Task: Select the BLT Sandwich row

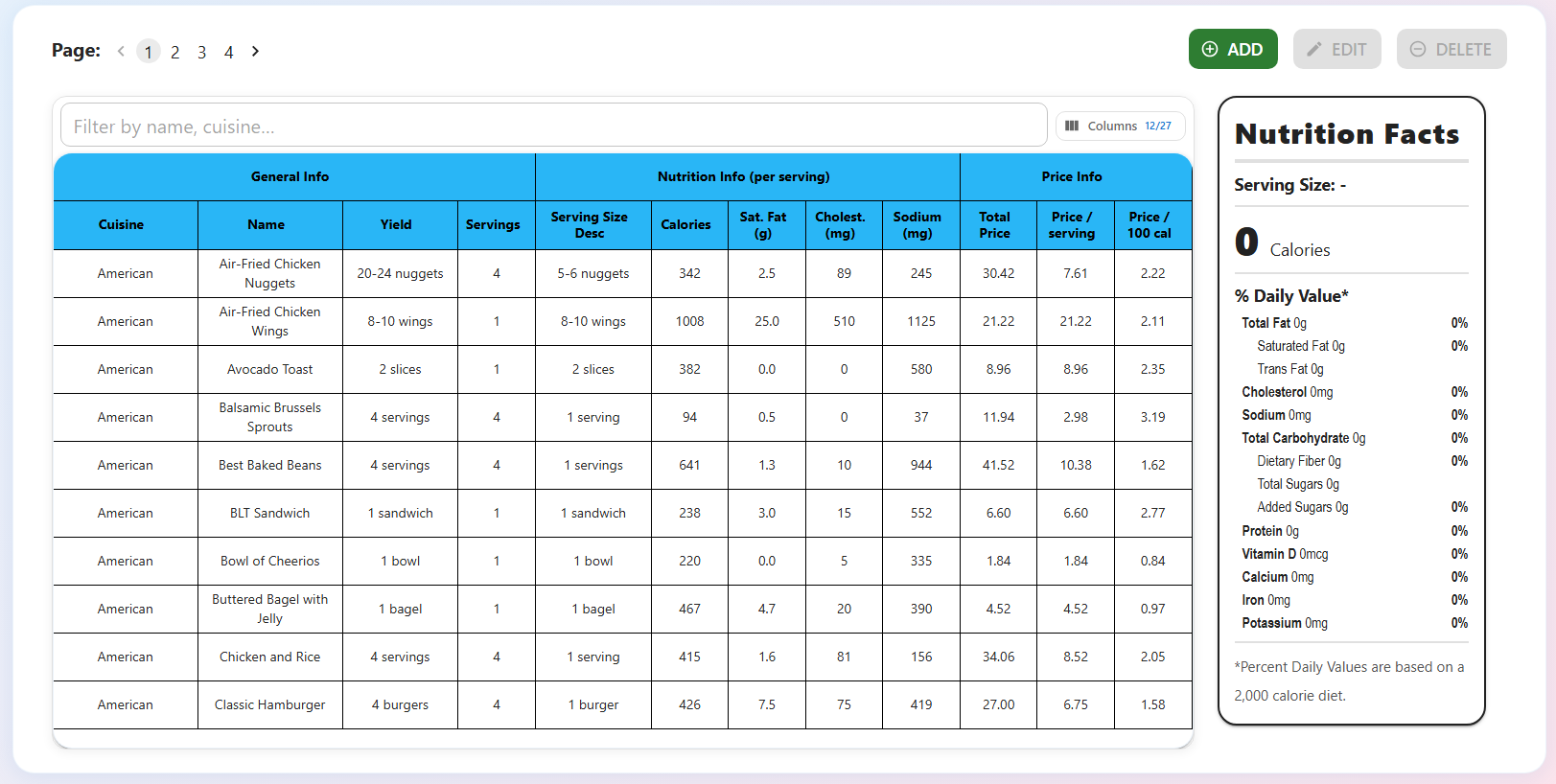Action: click(622, 513)
